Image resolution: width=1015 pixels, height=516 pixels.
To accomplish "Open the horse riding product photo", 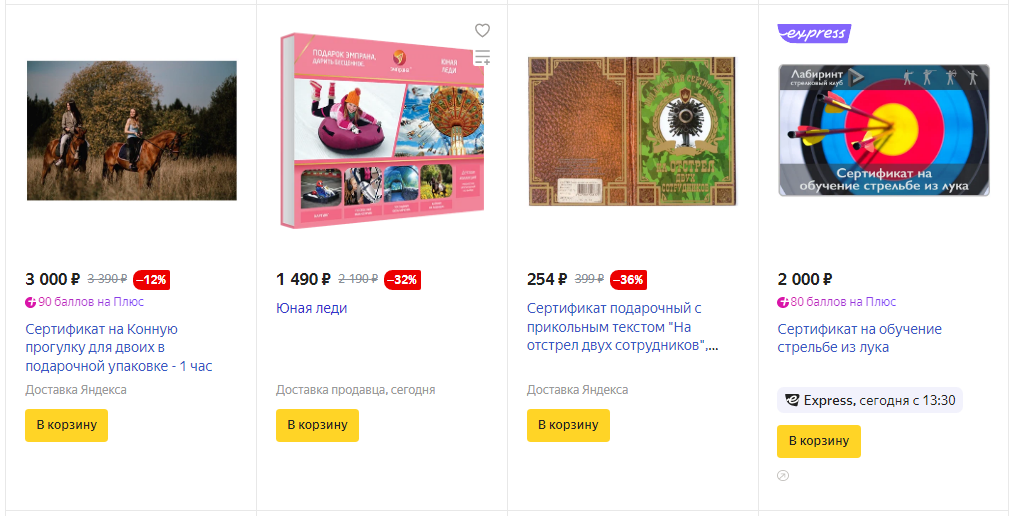I will click(x=132, y=130).
